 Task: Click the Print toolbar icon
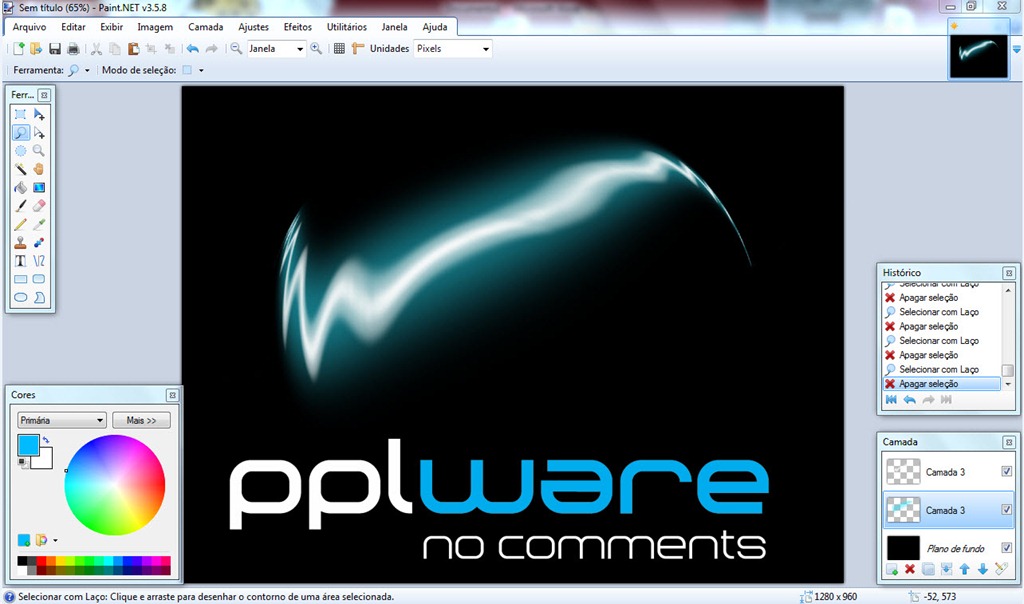(x=73, y=48)
